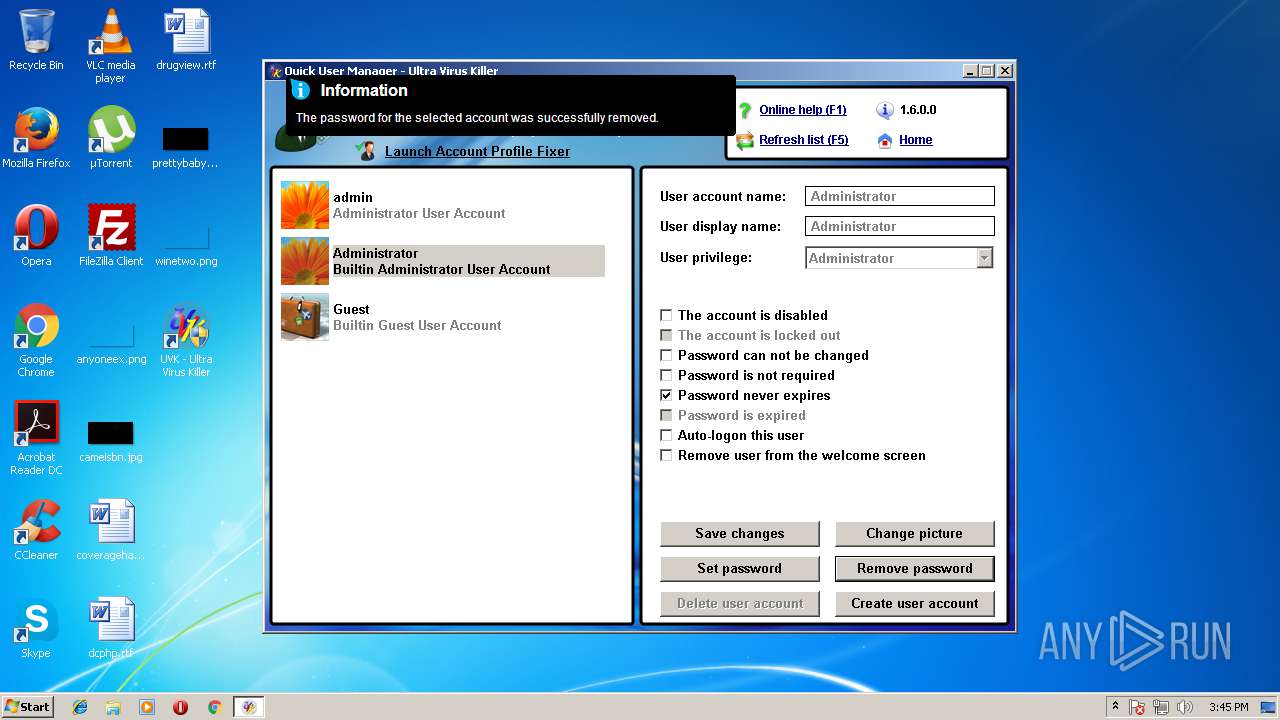The width and height of the screenshot is (1280, 720).
Task: Click Create user account button
Action: [x=915, y=603]
